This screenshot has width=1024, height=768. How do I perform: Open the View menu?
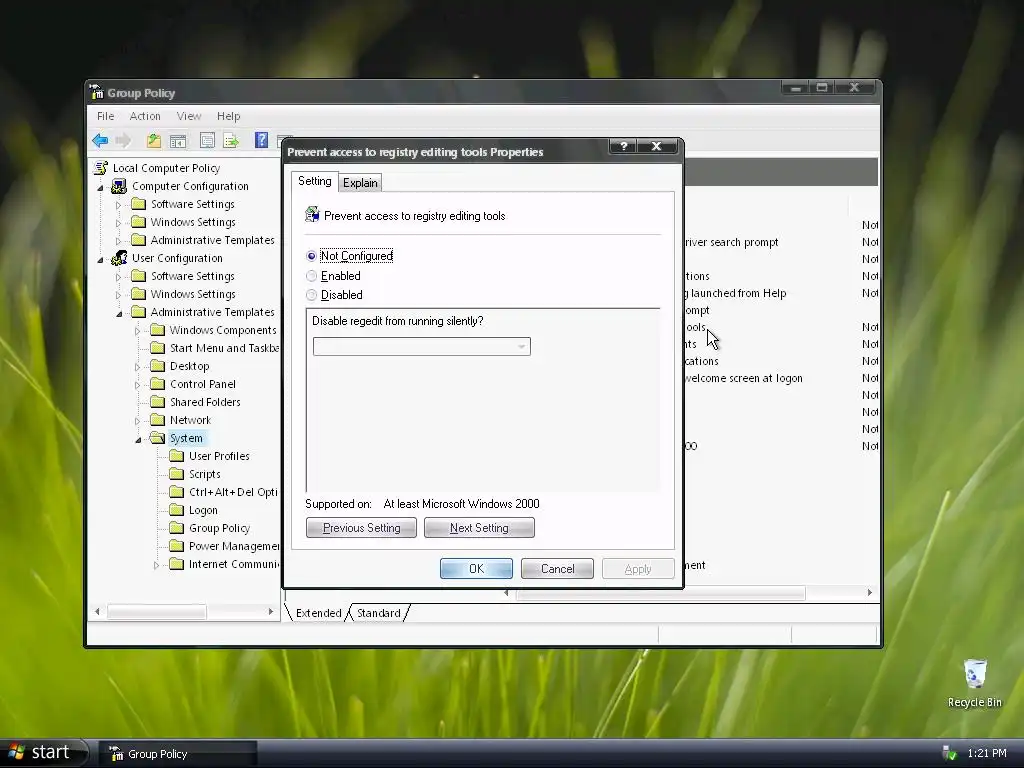pos(189,116)
